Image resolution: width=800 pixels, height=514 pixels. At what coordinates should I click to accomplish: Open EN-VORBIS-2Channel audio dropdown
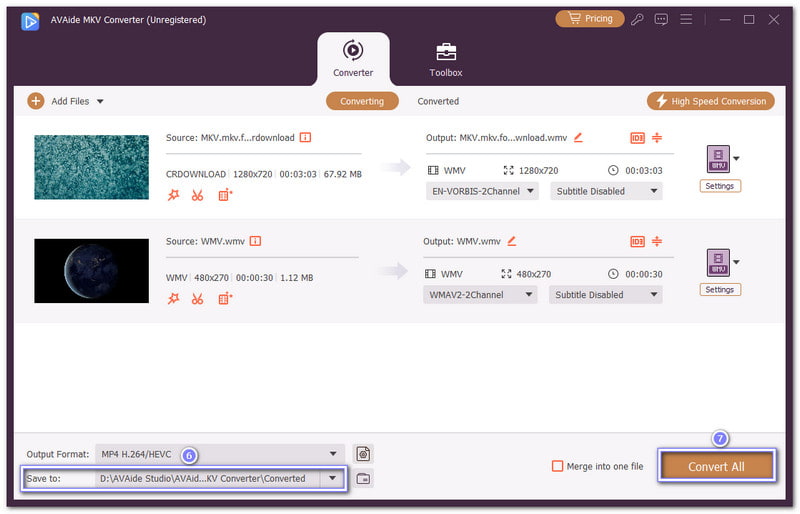click(482, 191)
